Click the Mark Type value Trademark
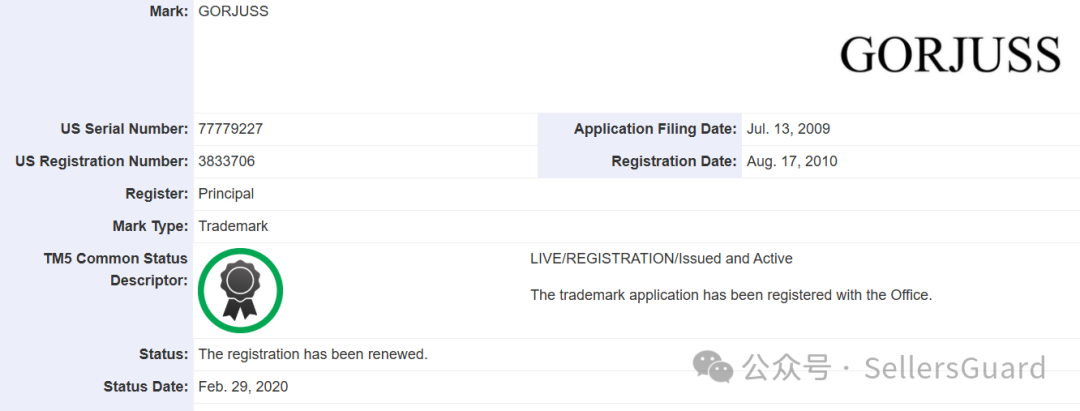The height and width of the screenshot is (411, 1080). point(233,226)
